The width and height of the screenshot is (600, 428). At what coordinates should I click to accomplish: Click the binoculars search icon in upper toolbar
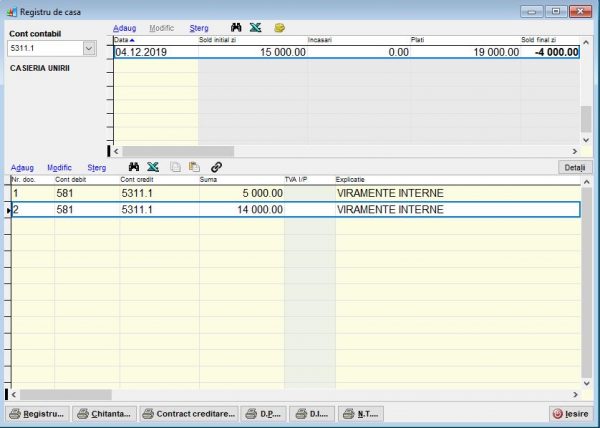(x=235, y=28)
